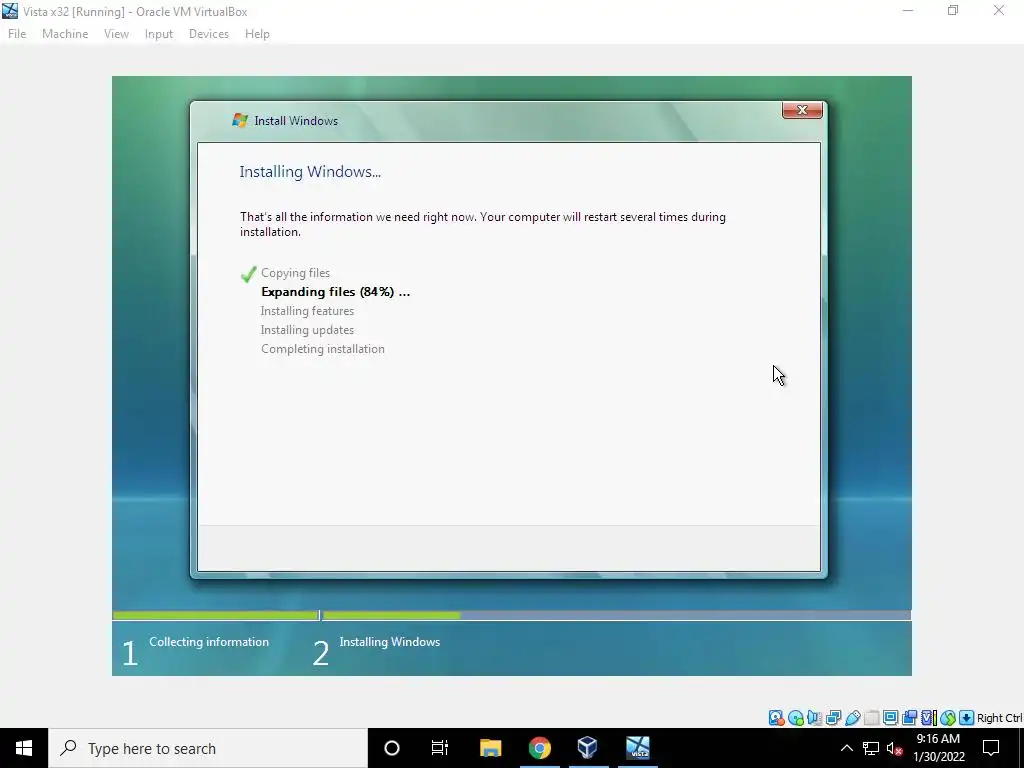This screenshot has height=768, width=1024.
Task: Click the VirtualBox Vista icon in title bar
Action: [x=10, y=11]
